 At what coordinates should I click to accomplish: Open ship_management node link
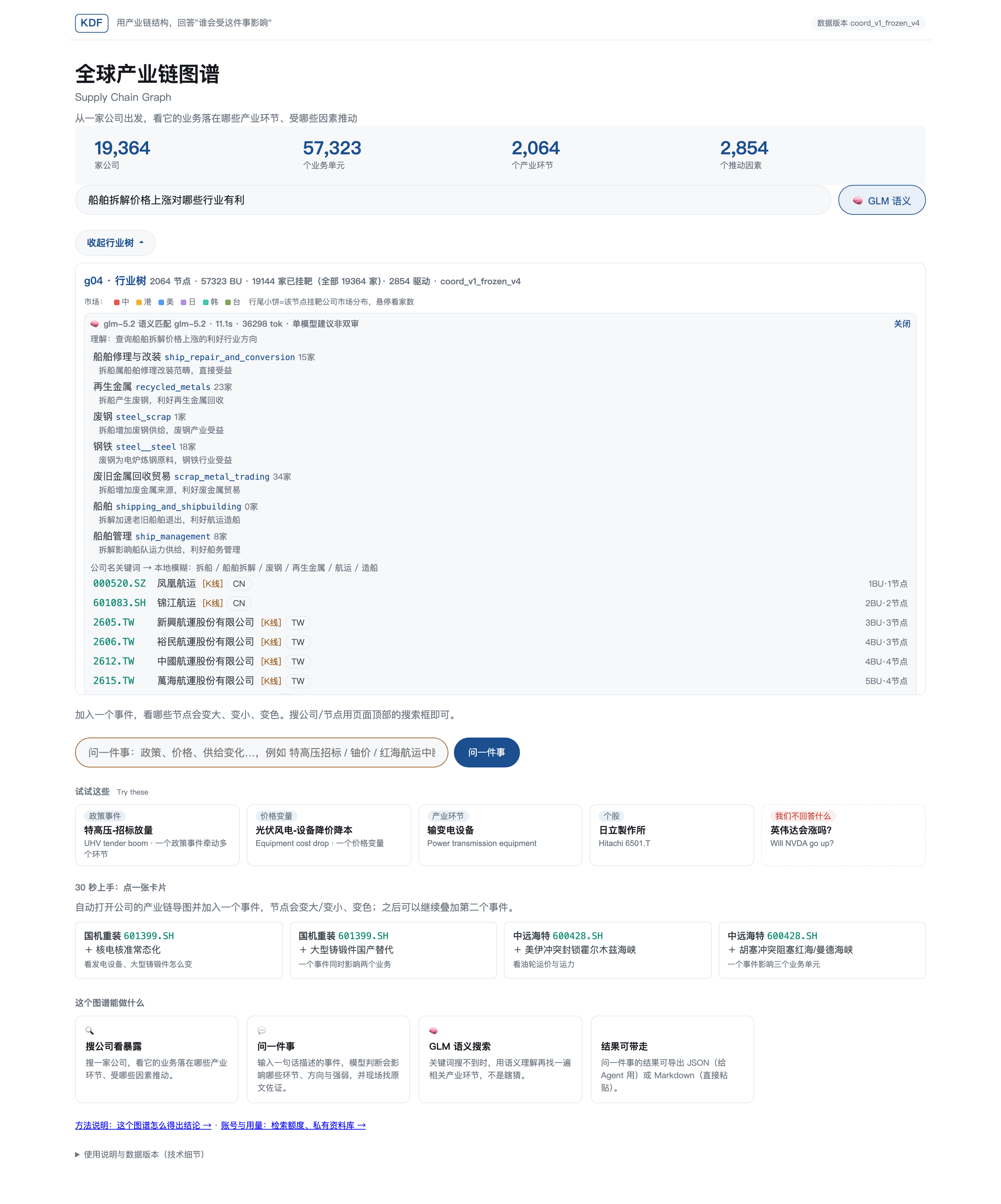click(172, 536)
